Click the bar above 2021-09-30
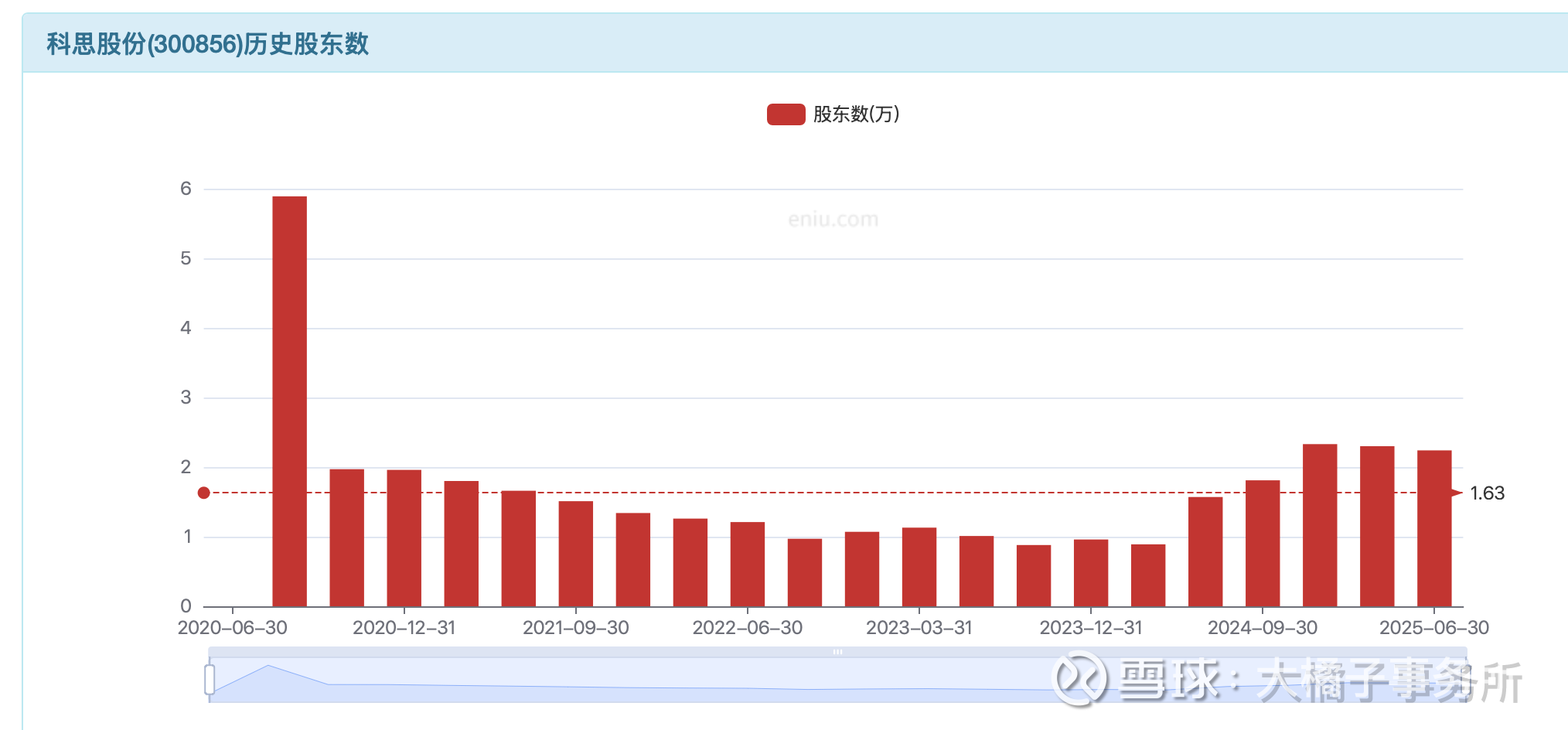1568x730 pixels. pyautogui.click(x=575, y=554)
